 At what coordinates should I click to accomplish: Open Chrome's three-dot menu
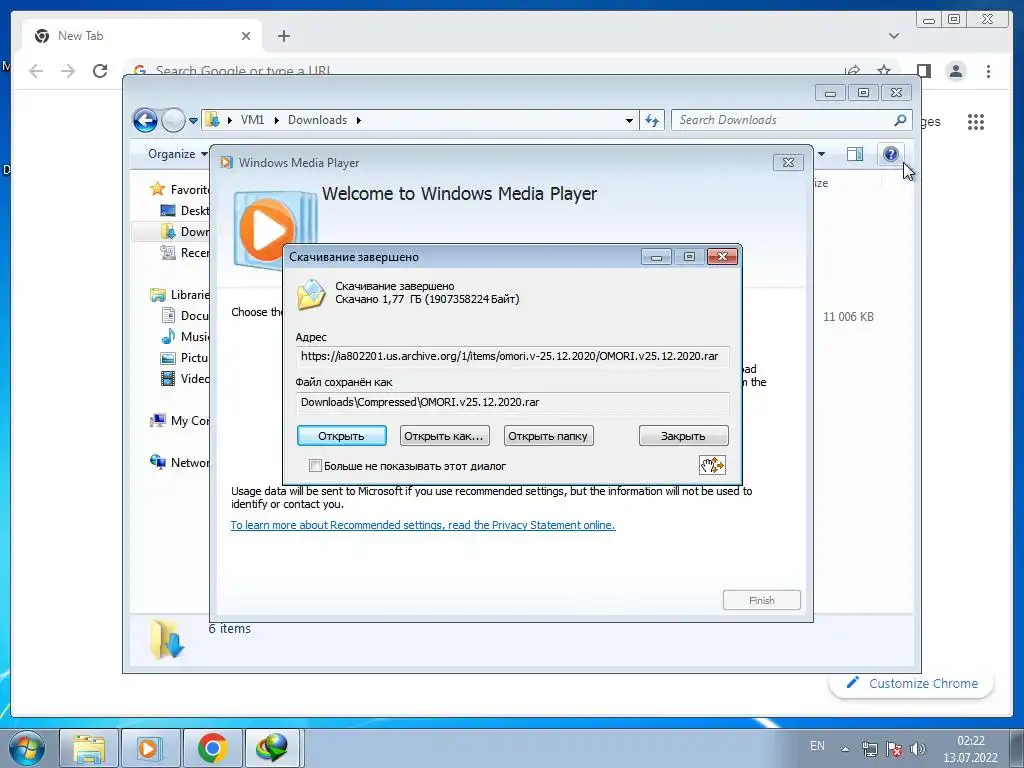[988, 71]
